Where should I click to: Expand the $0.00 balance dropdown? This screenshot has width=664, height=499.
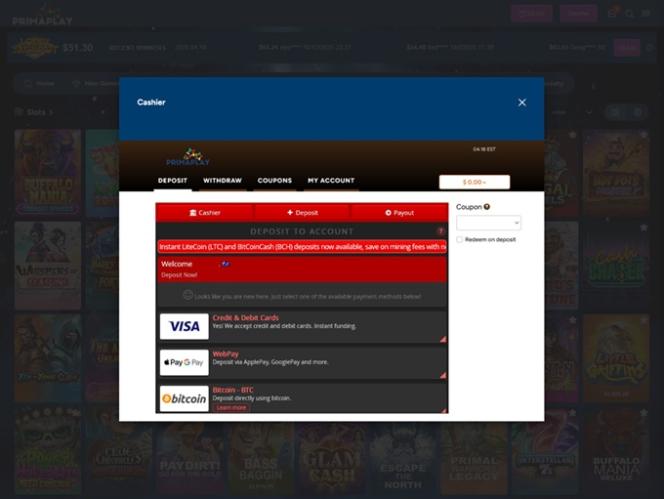(474, 182)
